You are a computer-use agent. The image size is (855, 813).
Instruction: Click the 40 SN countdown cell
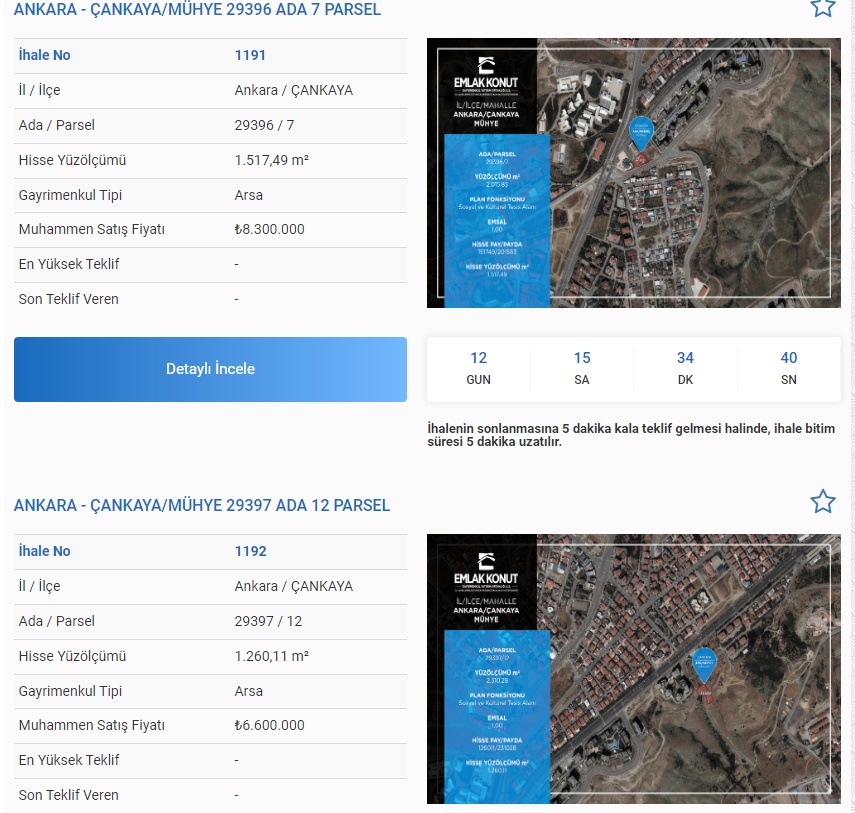coord(788,368)
